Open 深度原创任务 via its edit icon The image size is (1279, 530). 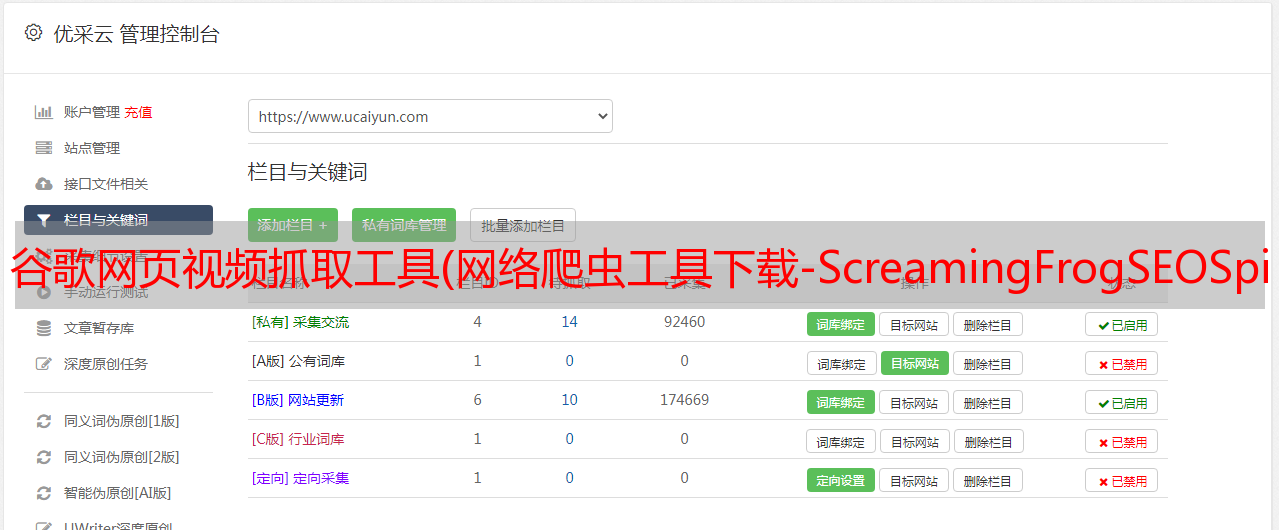coord(43,364)
